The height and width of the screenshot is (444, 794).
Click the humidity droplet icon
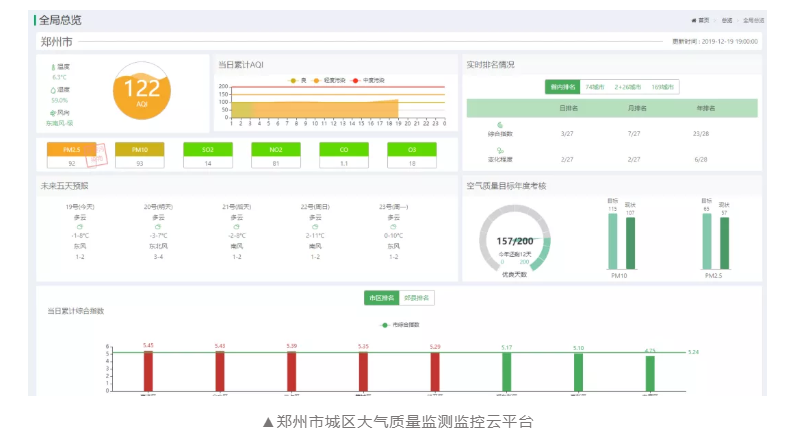(x=53, y=90)
